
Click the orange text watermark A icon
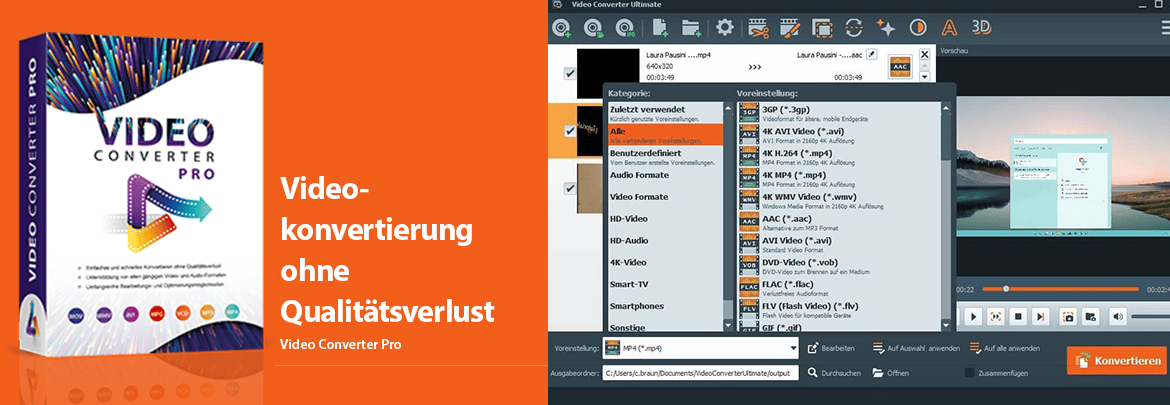click(x=950, y=26)
